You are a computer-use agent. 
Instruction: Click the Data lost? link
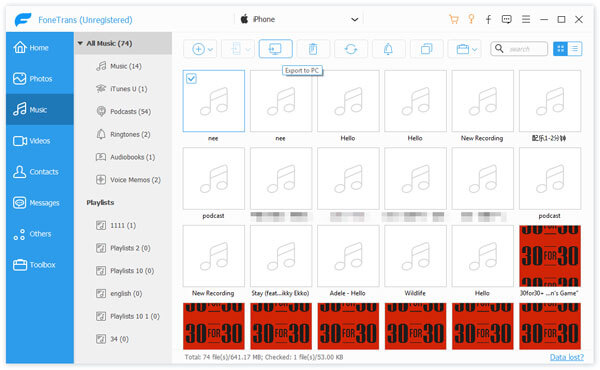567,357
